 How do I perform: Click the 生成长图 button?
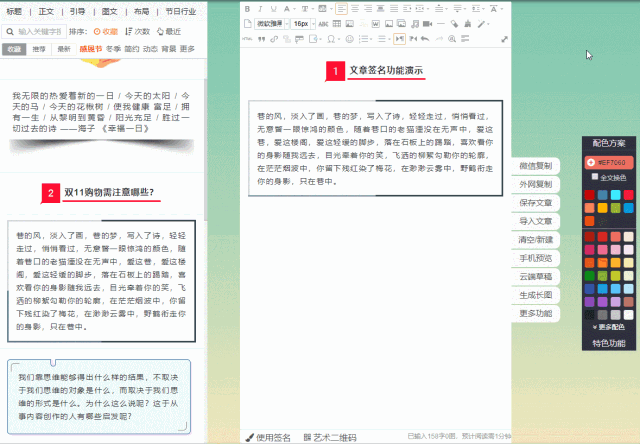(x=536, y=295)
